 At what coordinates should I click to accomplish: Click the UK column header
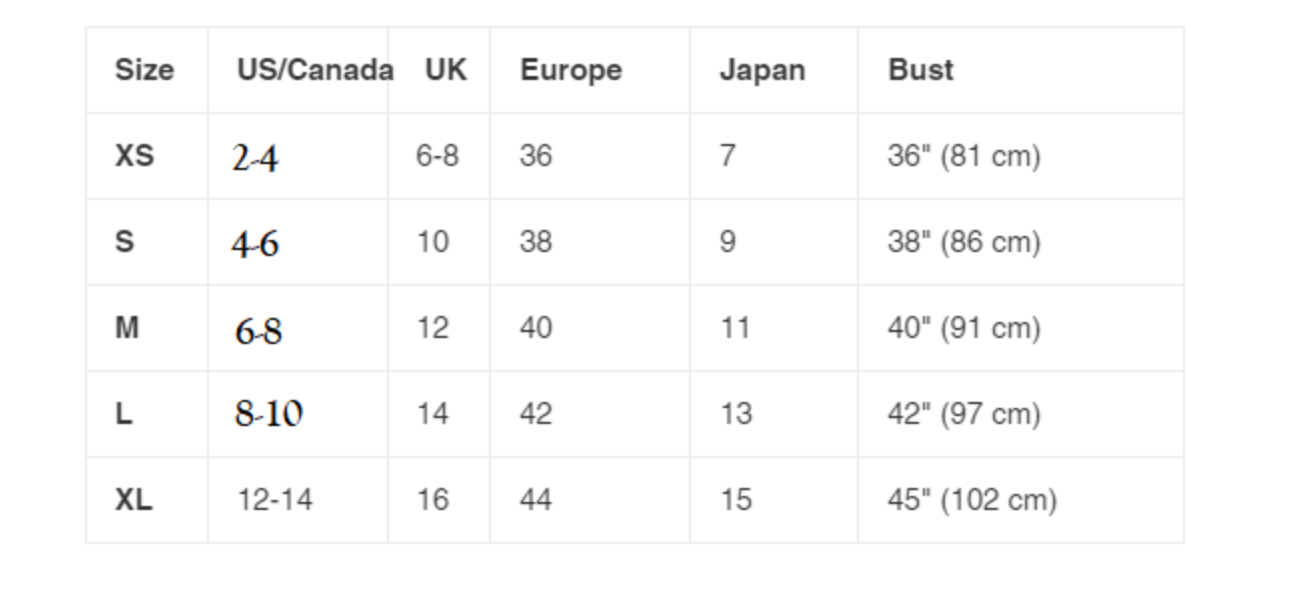click(445, 70)
